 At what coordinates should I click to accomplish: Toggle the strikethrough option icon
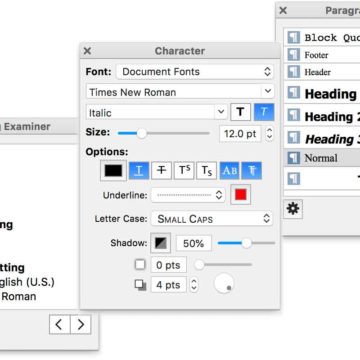click(162, 171)
